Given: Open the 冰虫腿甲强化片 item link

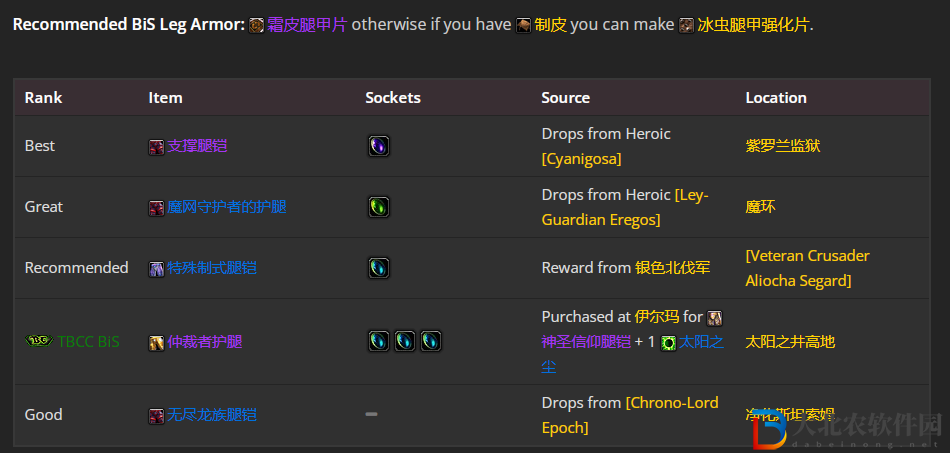Looking at the screenshot, I should (753, 25).
